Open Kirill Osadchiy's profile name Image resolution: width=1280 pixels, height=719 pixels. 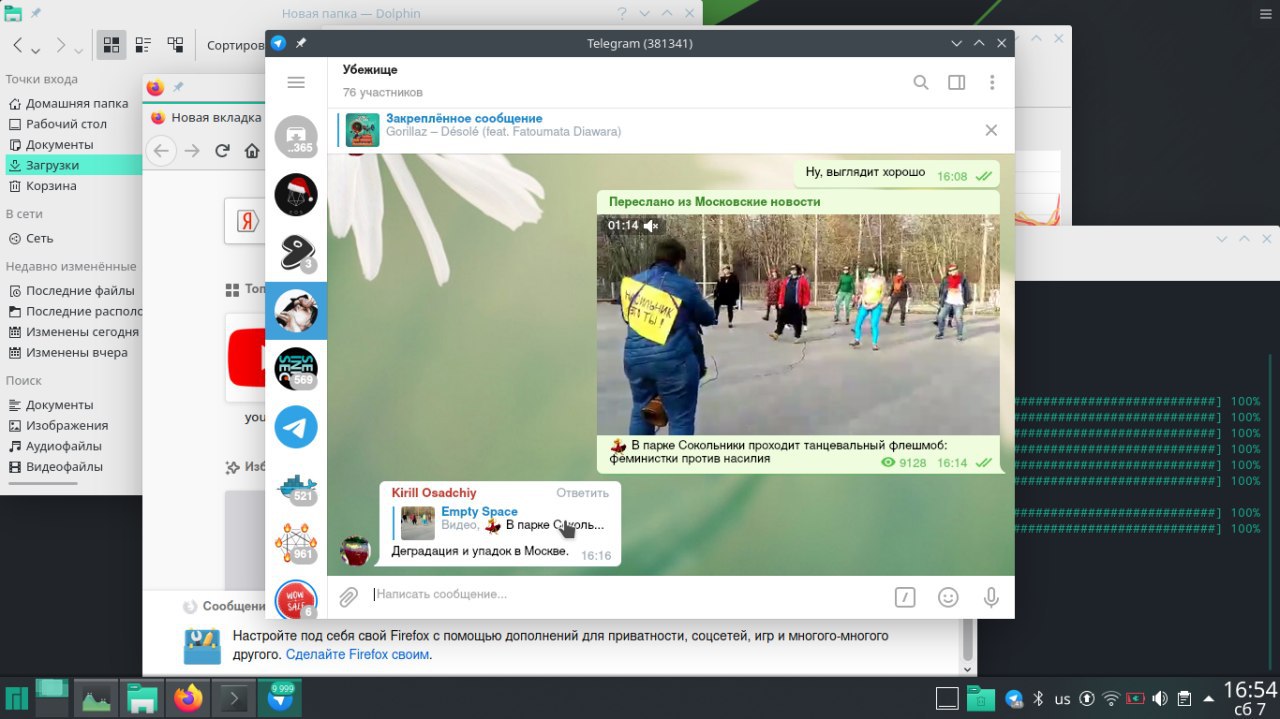click(434, 493)
